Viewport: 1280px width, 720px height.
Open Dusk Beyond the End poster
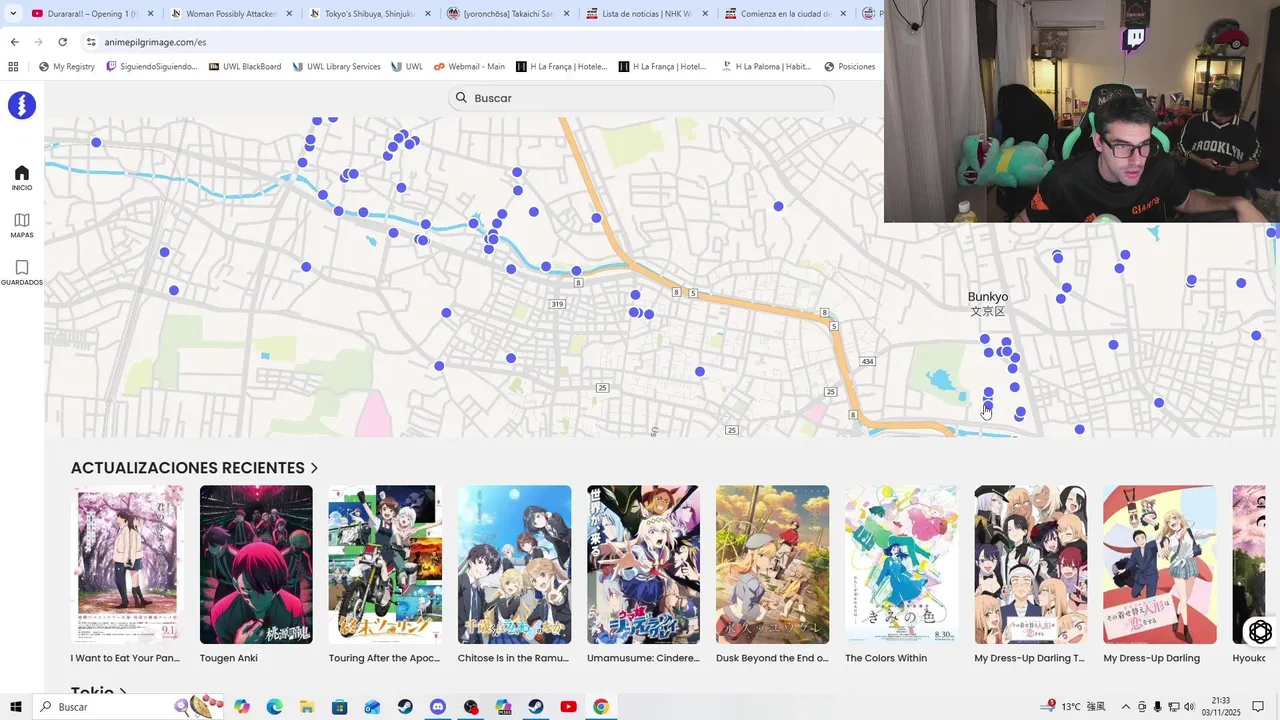pos(772,565)
